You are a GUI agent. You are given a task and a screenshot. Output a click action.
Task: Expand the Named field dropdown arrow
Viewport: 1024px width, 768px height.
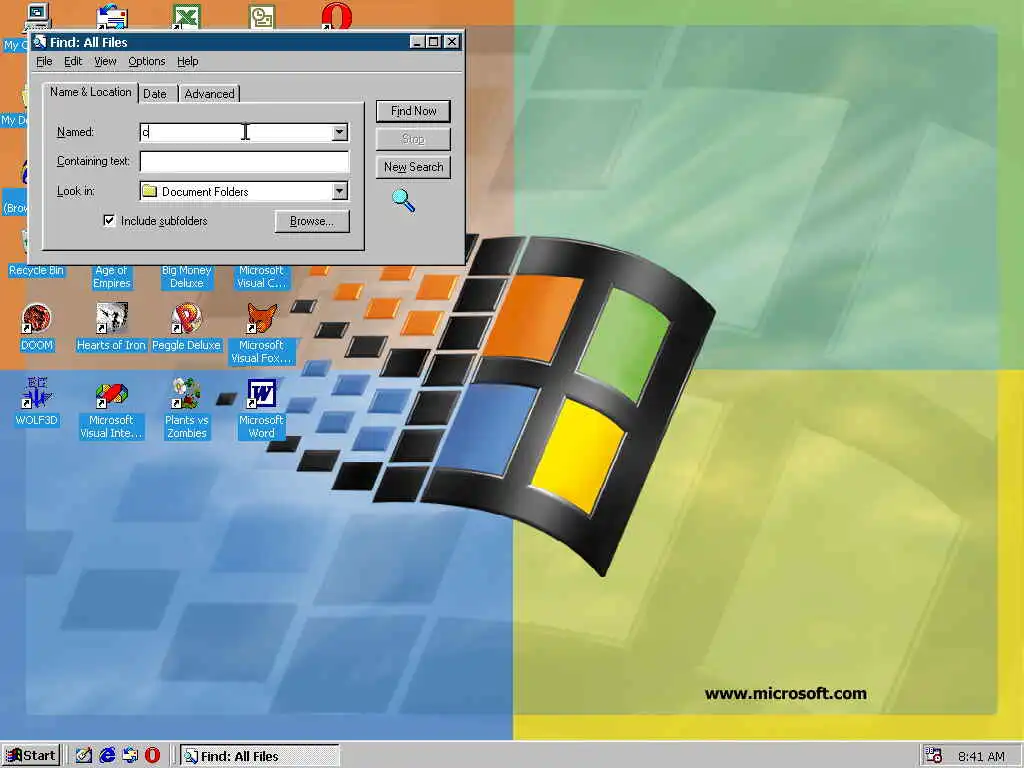(339, 132)
